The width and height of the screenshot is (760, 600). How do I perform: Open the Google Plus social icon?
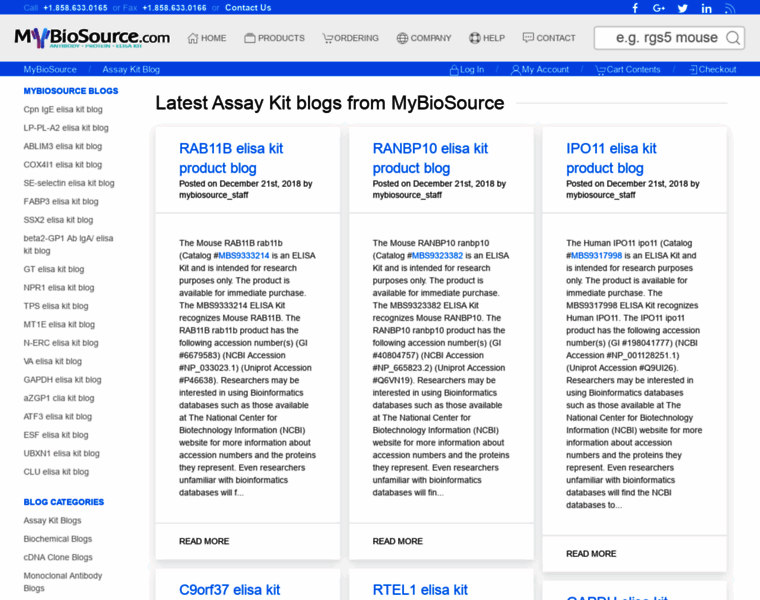[659, 8]
